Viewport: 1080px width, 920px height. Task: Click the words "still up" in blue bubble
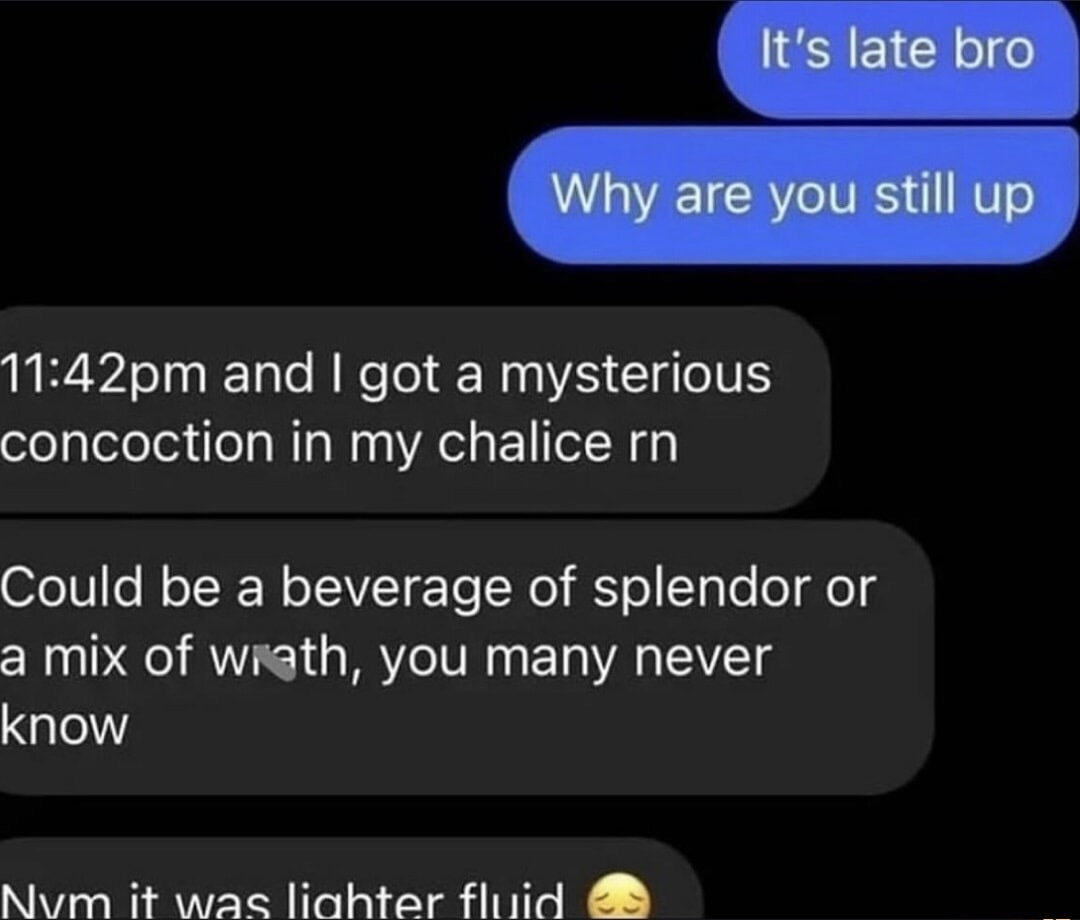pos(954,196)
